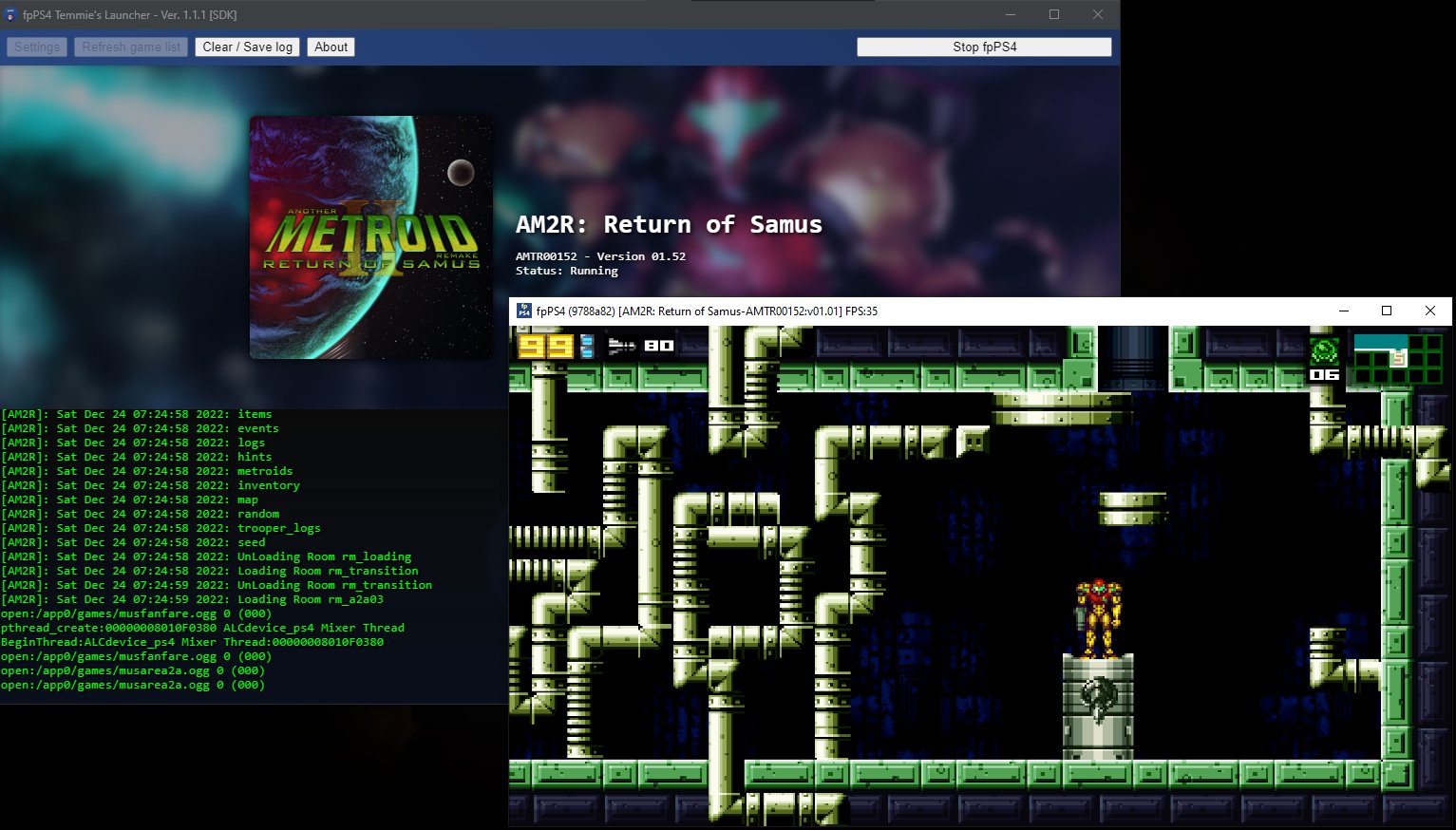Click log line "UnLoading Room rm_loading"
Image resolution: width=1456 pixels, height=830 pixels.
(206, 556)
